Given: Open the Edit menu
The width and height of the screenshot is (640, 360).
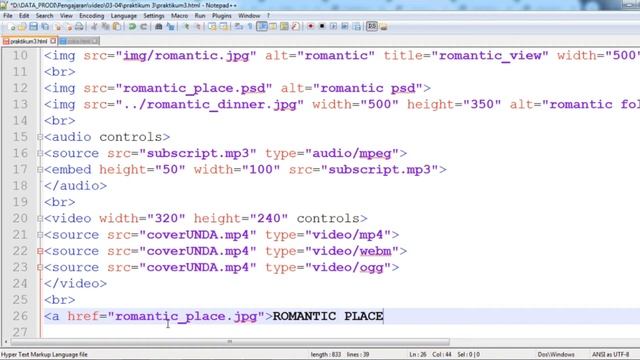Looking at the screenshot, I should point(24,16).
